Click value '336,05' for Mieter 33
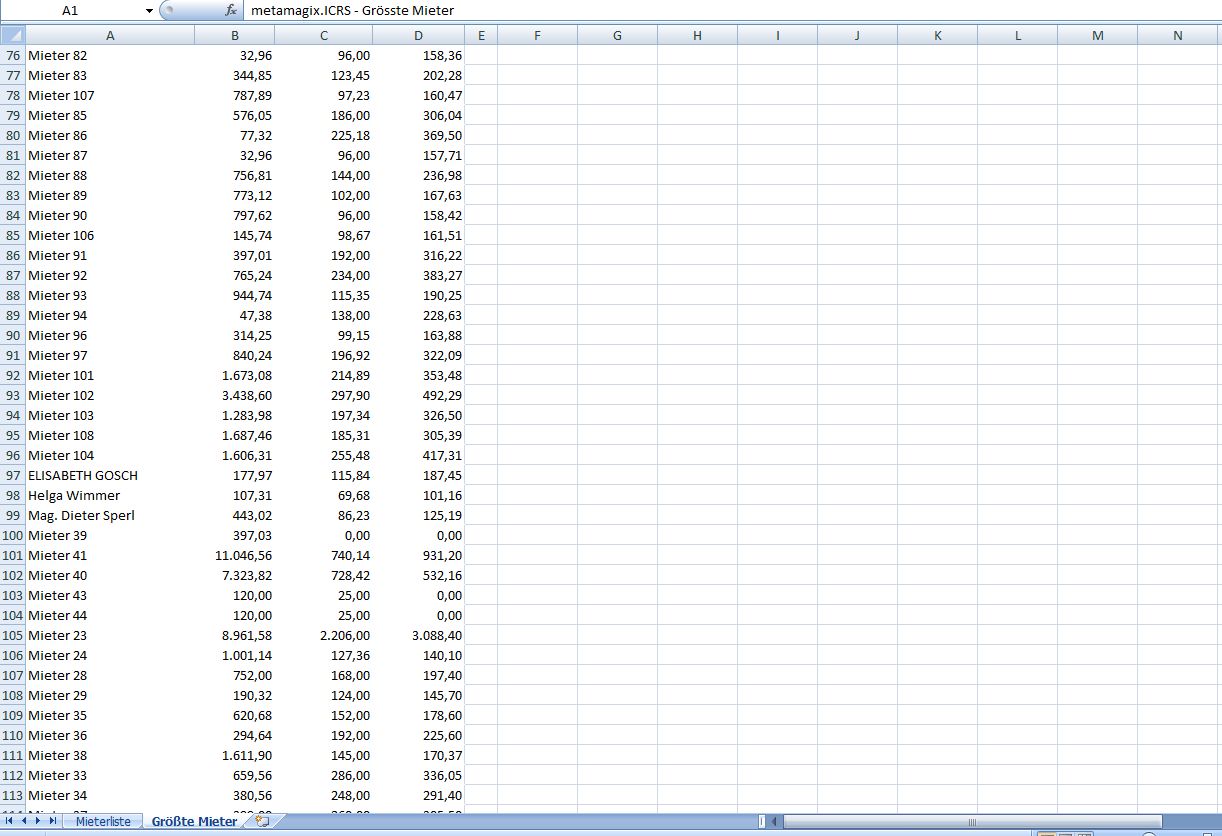This screenshot has height=836, width=1222. 443,775
